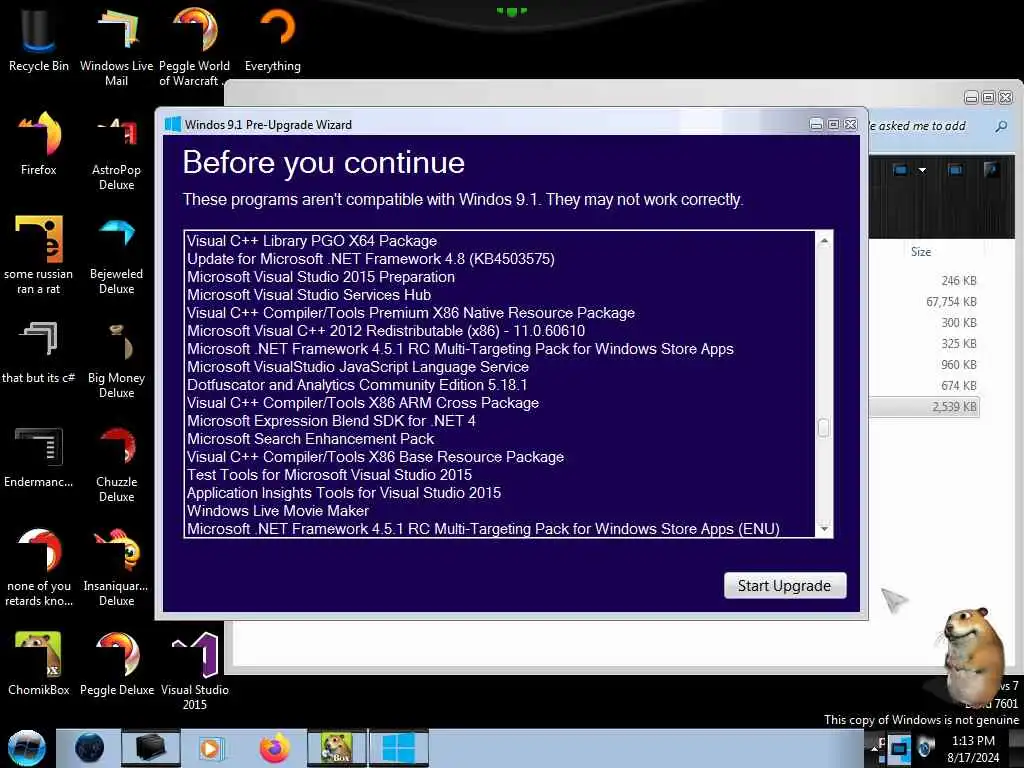The image size is (1024, 768).
Task: Open the Bejeweled Deluxe desktop icon
Action: pos(116,255)
